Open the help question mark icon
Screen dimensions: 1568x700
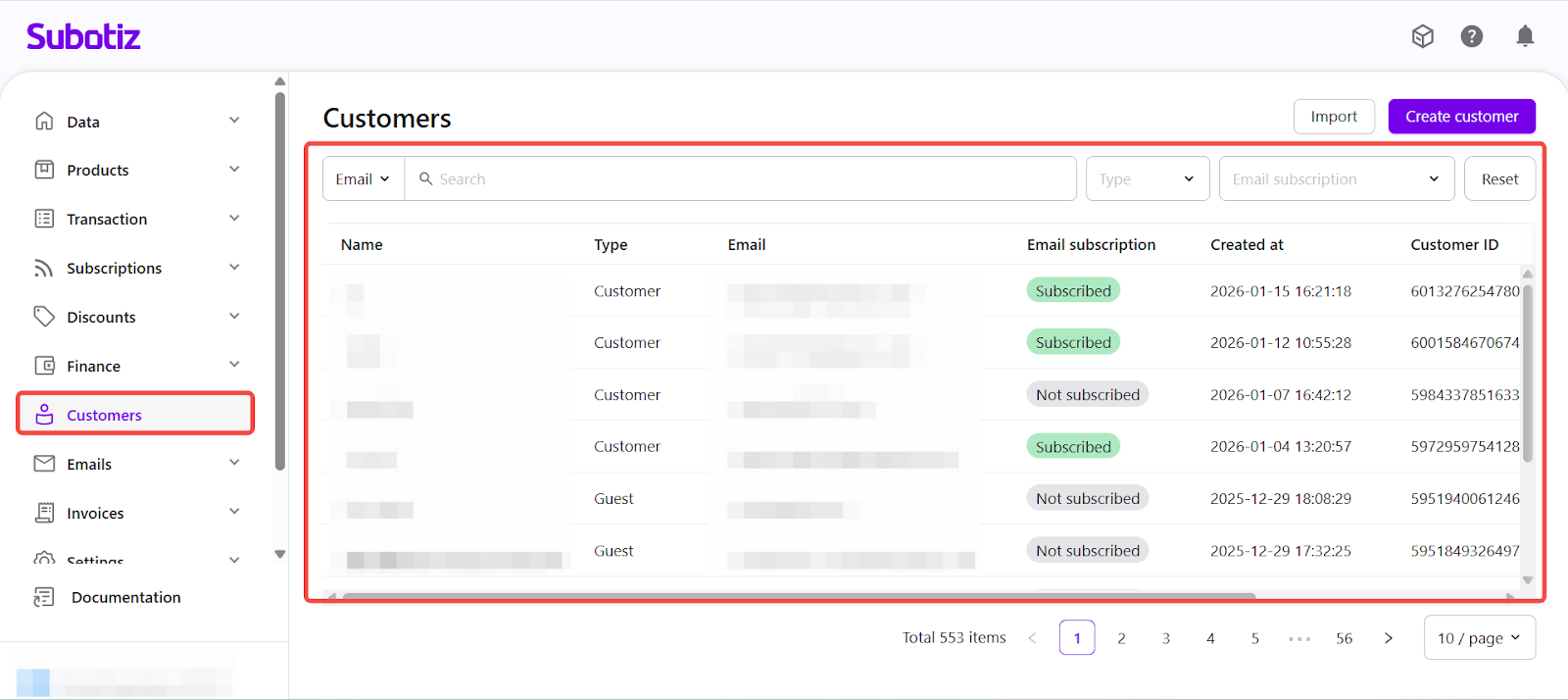1471,36
